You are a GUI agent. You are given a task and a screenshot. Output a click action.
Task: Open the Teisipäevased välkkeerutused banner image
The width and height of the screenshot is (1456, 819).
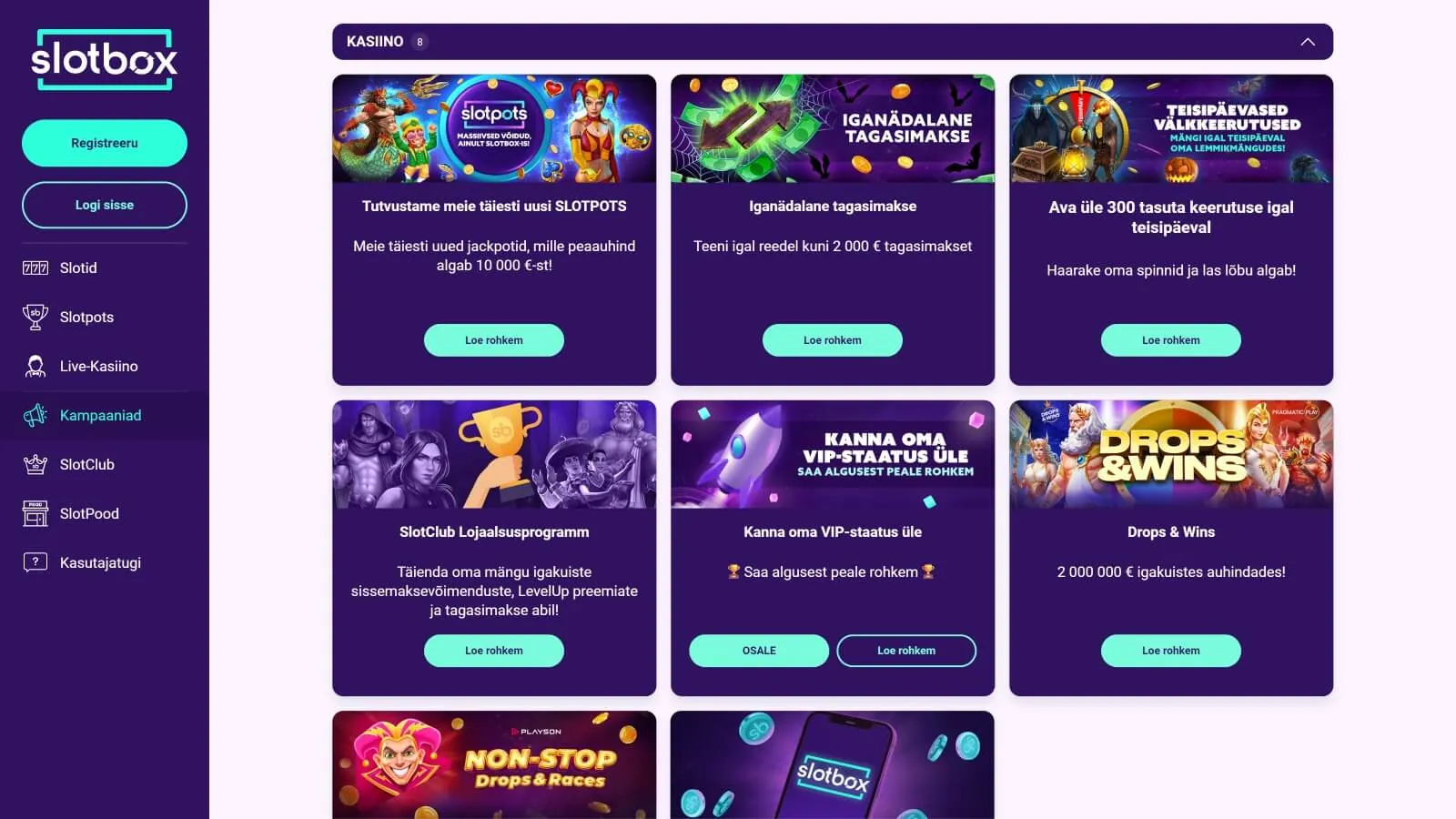(1171, 128)
